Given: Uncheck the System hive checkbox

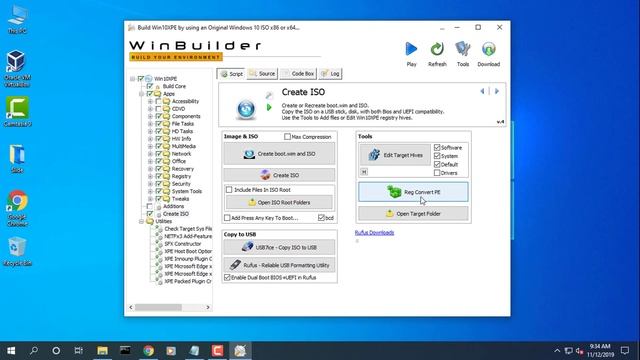Looking at the screenshot, I should click(x=437, y=156).
